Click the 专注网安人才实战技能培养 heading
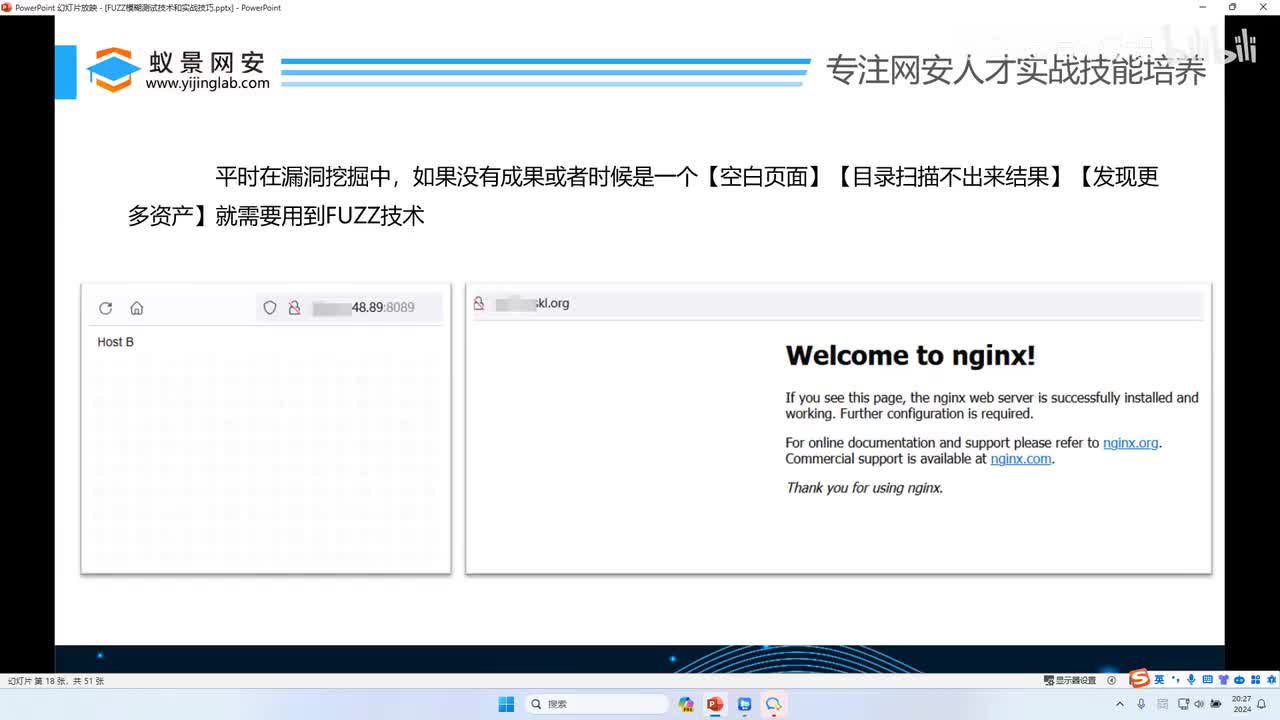This screenshot has height=720, width=1280. (1016, 70)
